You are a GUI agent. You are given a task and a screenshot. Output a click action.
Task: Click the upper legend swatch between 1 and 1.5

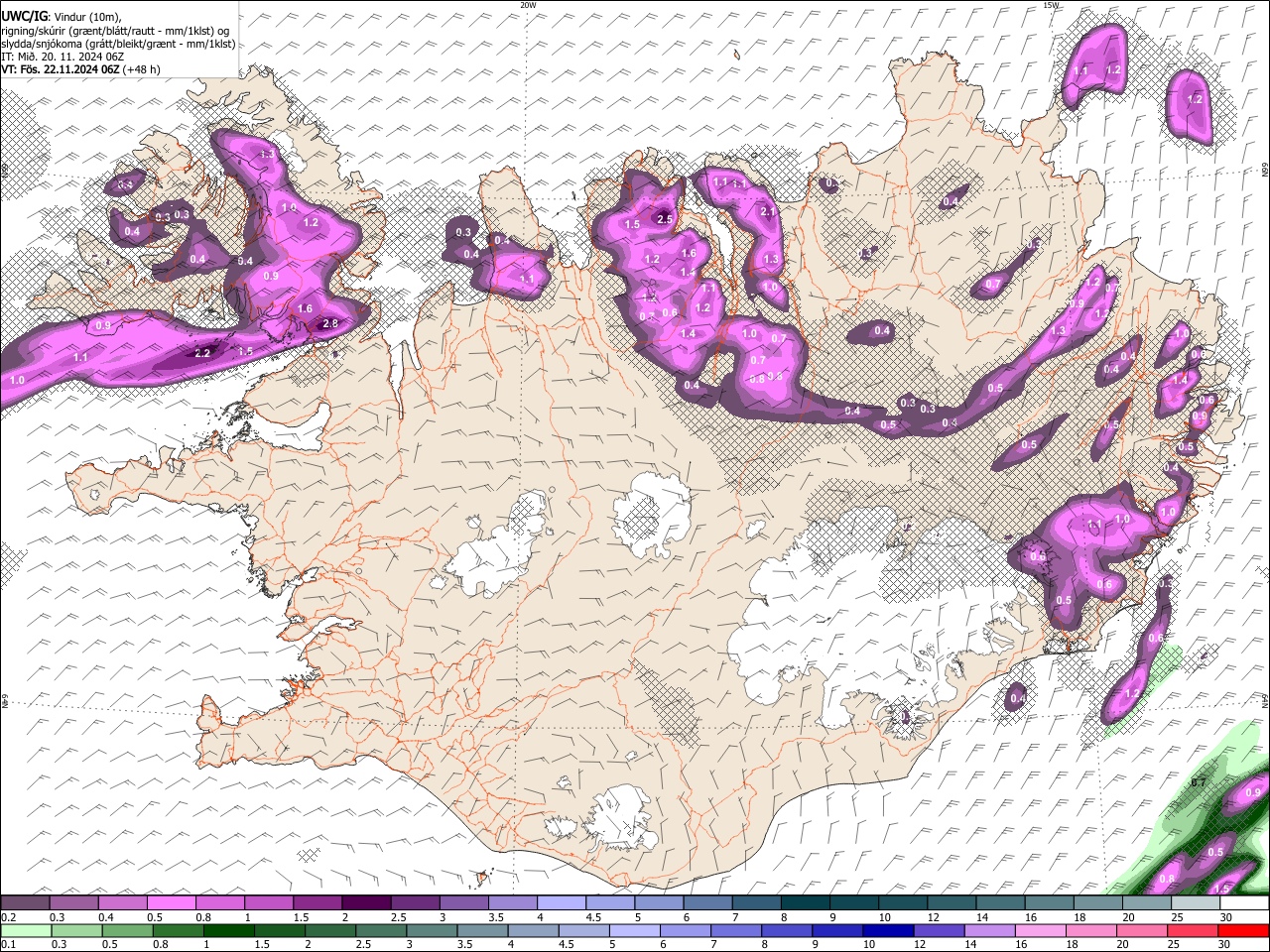[x=269, y=902]
